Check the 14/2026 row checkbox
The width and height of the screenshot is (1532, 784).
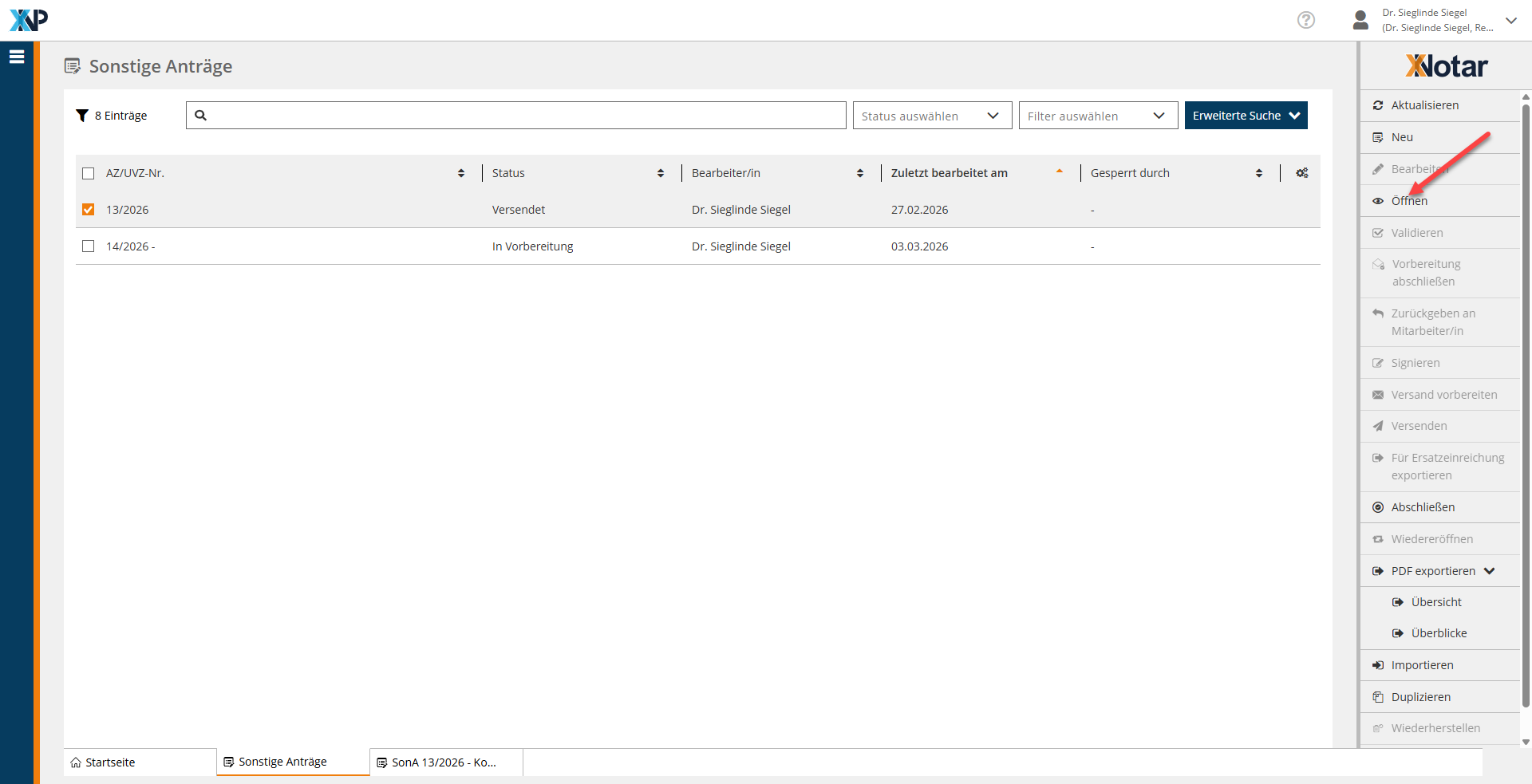(89, 246)
